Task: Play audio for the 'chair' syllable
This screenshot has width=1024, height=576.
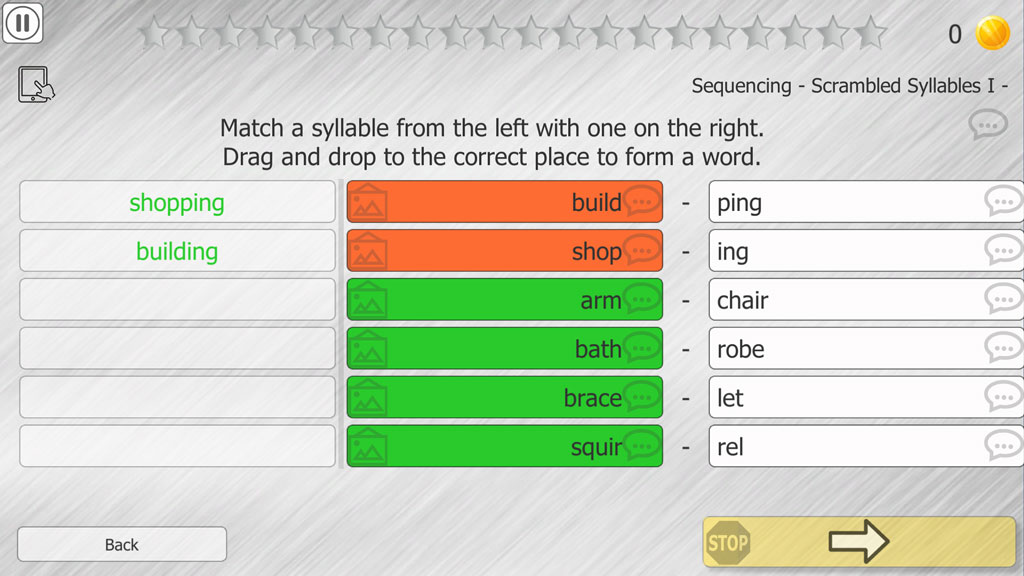Action: point(1003,300)
